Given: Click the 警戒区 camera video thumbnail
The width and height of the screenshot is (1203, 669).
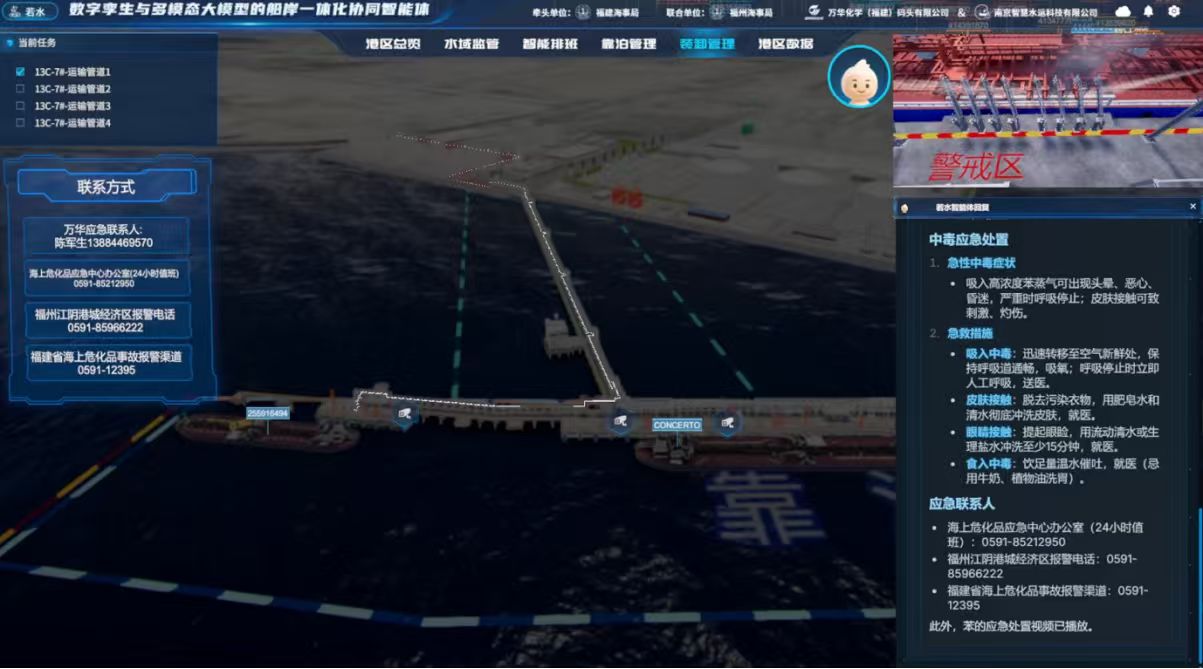Looking at the screenshot, I should [1047, 112].
